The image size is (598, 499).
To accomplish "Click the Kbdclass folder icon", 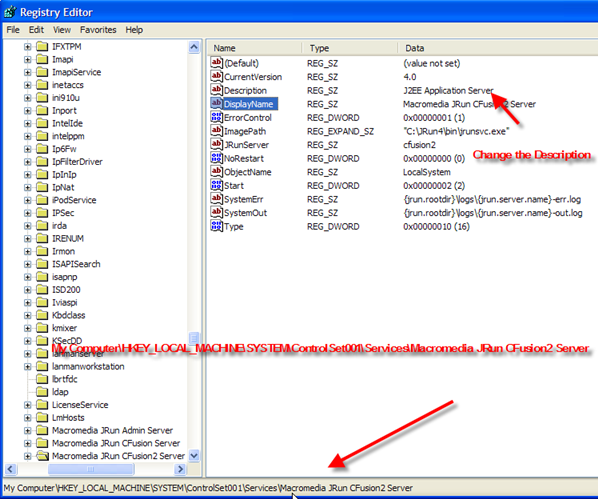I will point(42,315).
